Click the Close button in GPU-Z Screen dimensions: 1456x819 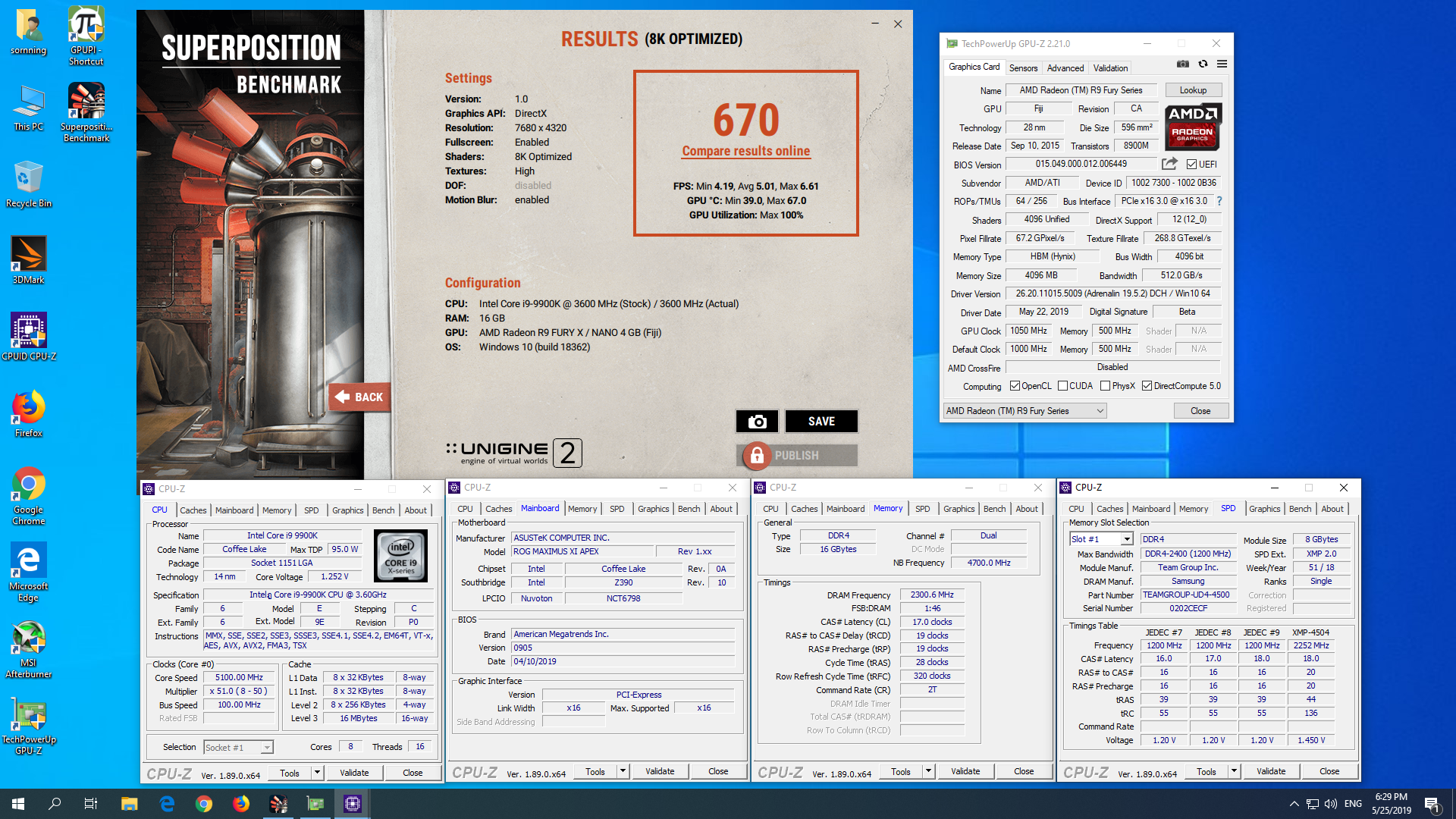point(1200,411)
